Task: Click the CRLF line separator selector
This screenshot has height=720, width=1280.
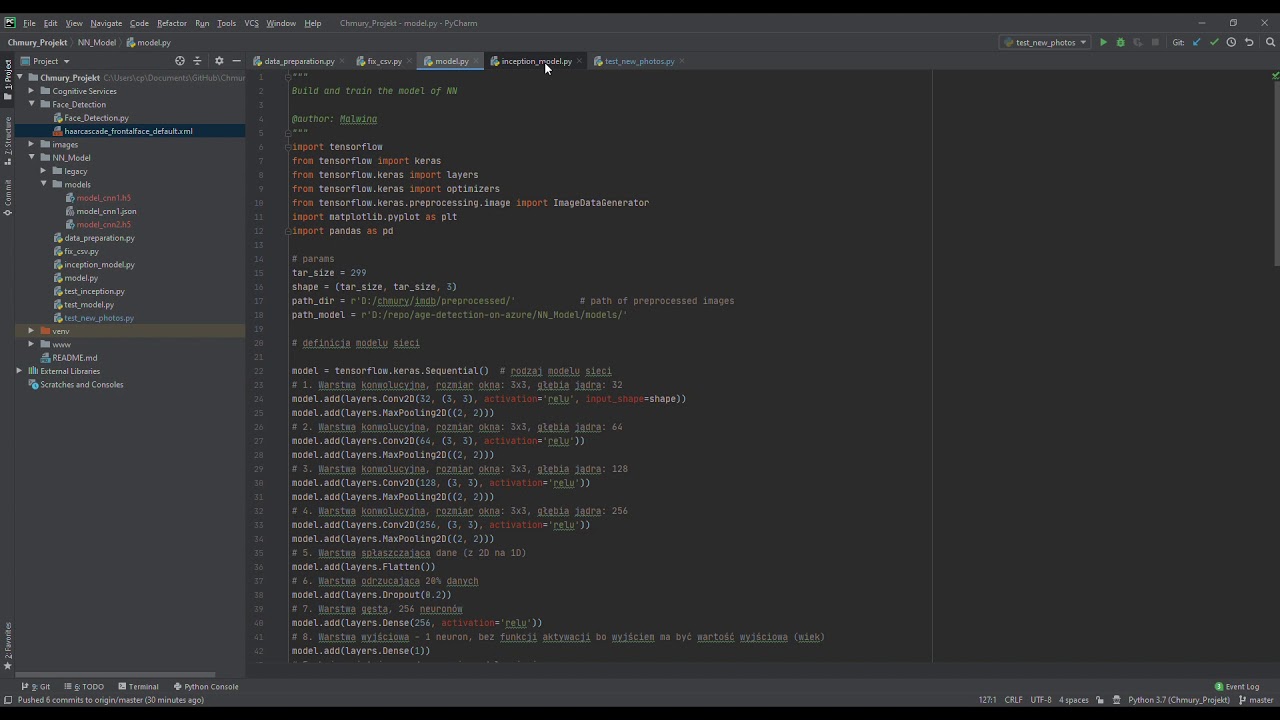Action: pyautogui.click(x=1013, y=700)
